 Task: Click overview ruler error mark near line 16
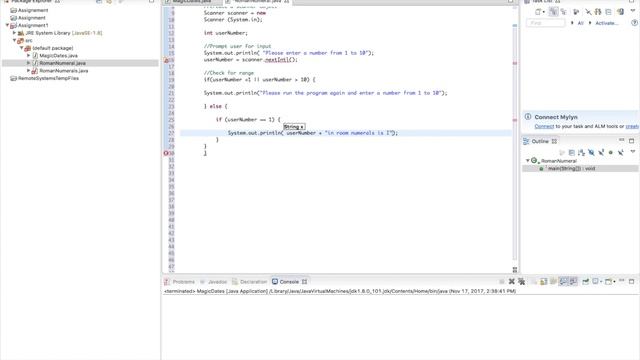coord(515,63)
